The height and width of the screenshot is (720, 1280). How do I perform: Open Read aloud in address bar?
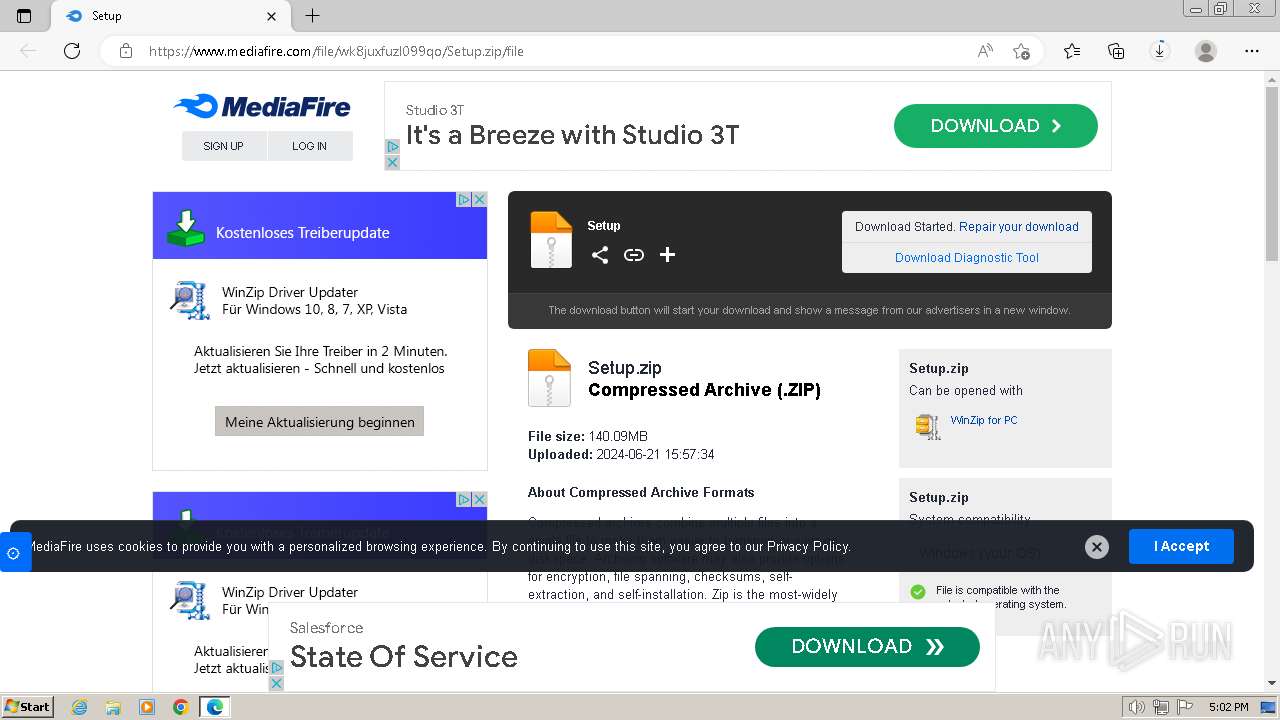985,51
